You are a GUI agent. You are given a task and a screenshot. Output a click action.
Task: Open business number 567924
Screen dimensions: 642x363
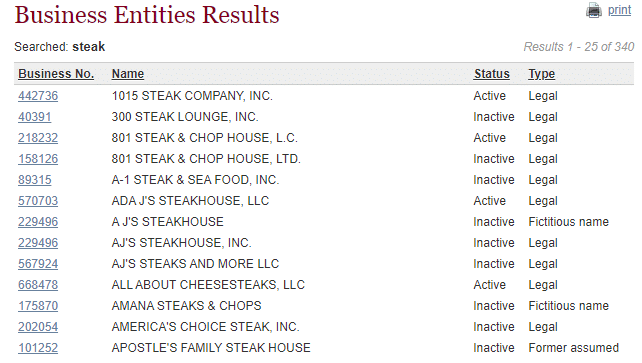[x=38, y=264]
